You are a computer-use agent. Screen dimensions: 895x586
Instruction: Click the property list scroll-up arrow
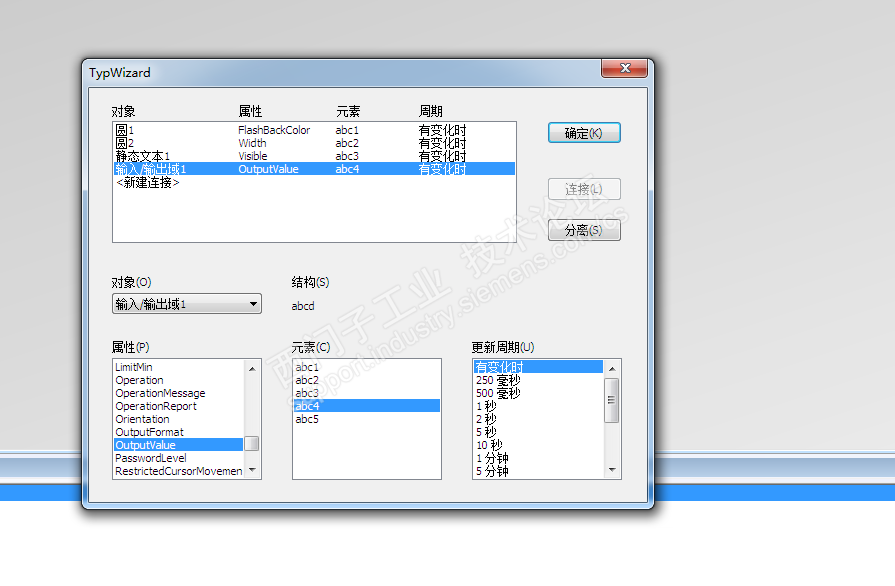[252, 369]
